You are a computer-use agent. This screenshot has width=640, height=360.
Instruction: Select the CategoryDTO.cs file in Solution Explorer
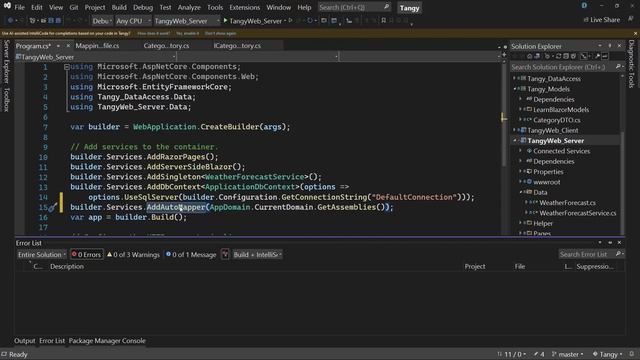pos(556,120)
